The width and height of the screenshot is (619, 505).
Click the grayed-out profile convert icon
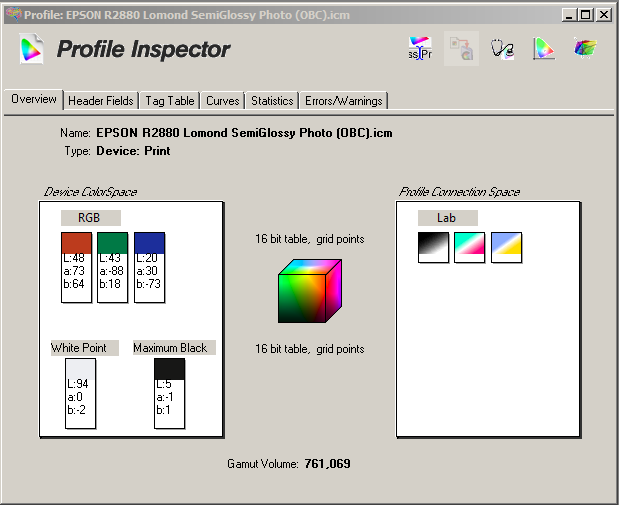click(461, 48)
